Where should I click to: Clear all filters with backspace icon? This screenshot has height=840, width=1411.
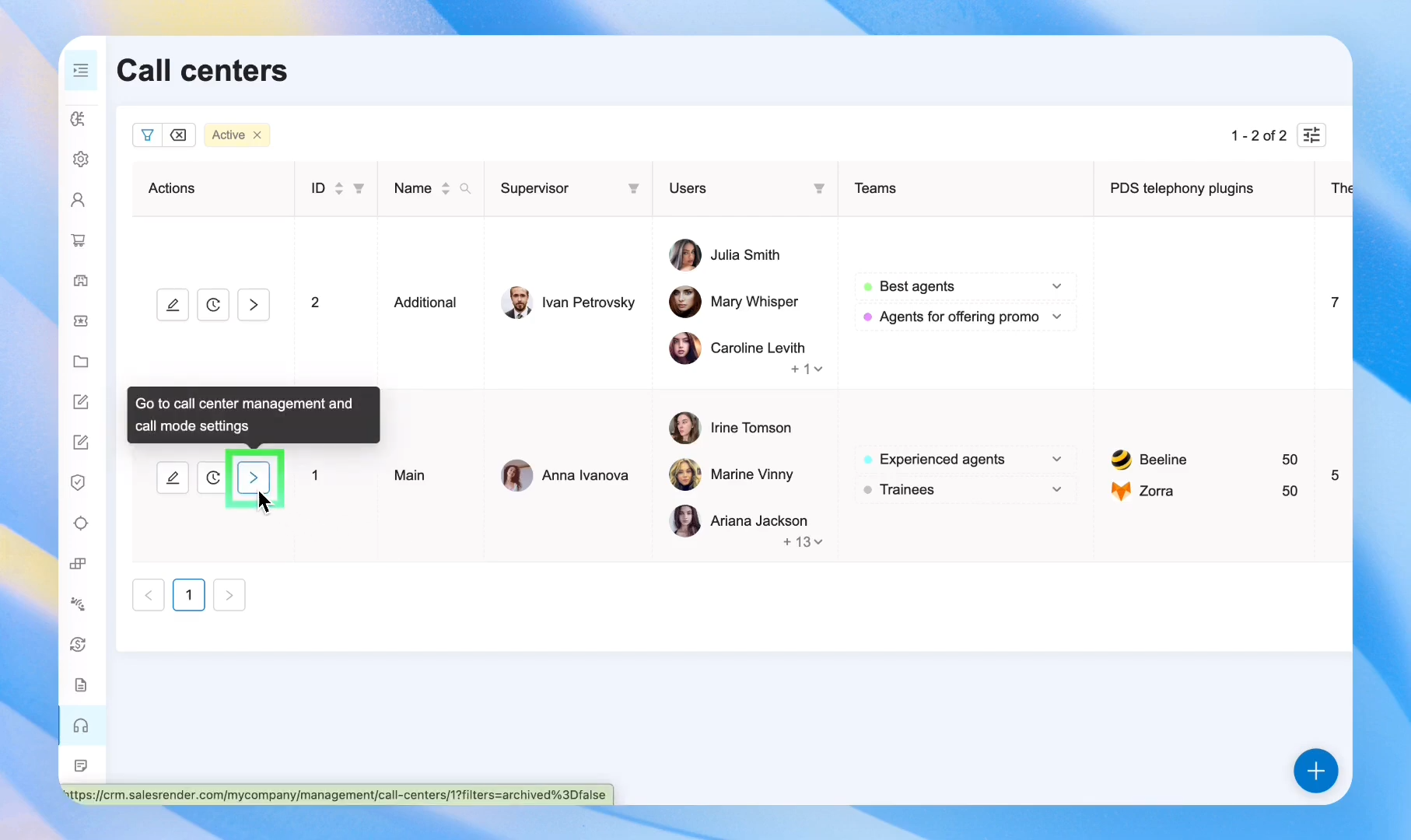click(x=179, y=135)
